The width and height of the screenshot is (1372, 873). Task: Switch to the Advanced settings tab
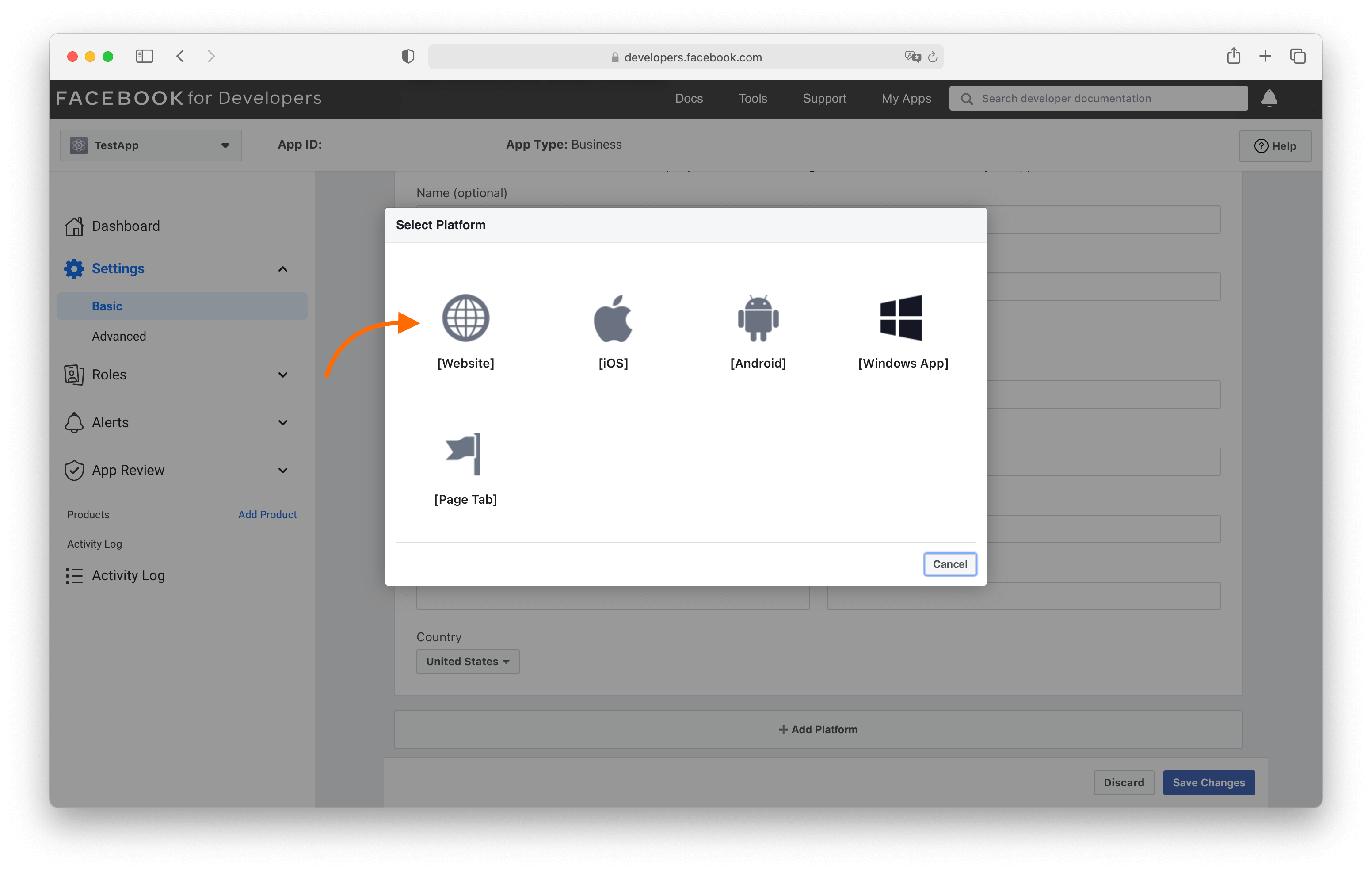119,336
